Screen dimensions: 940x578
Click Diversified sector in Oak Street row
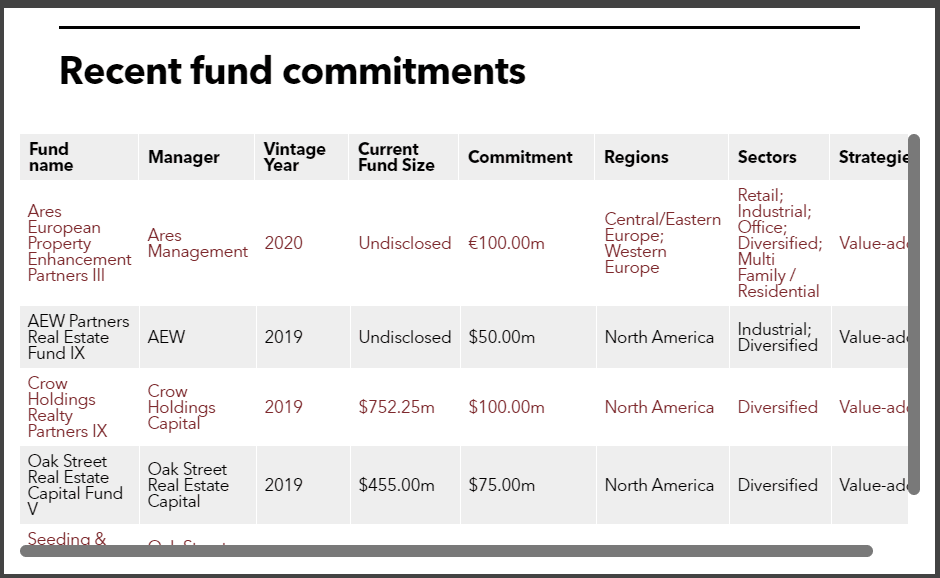[777, 485]
